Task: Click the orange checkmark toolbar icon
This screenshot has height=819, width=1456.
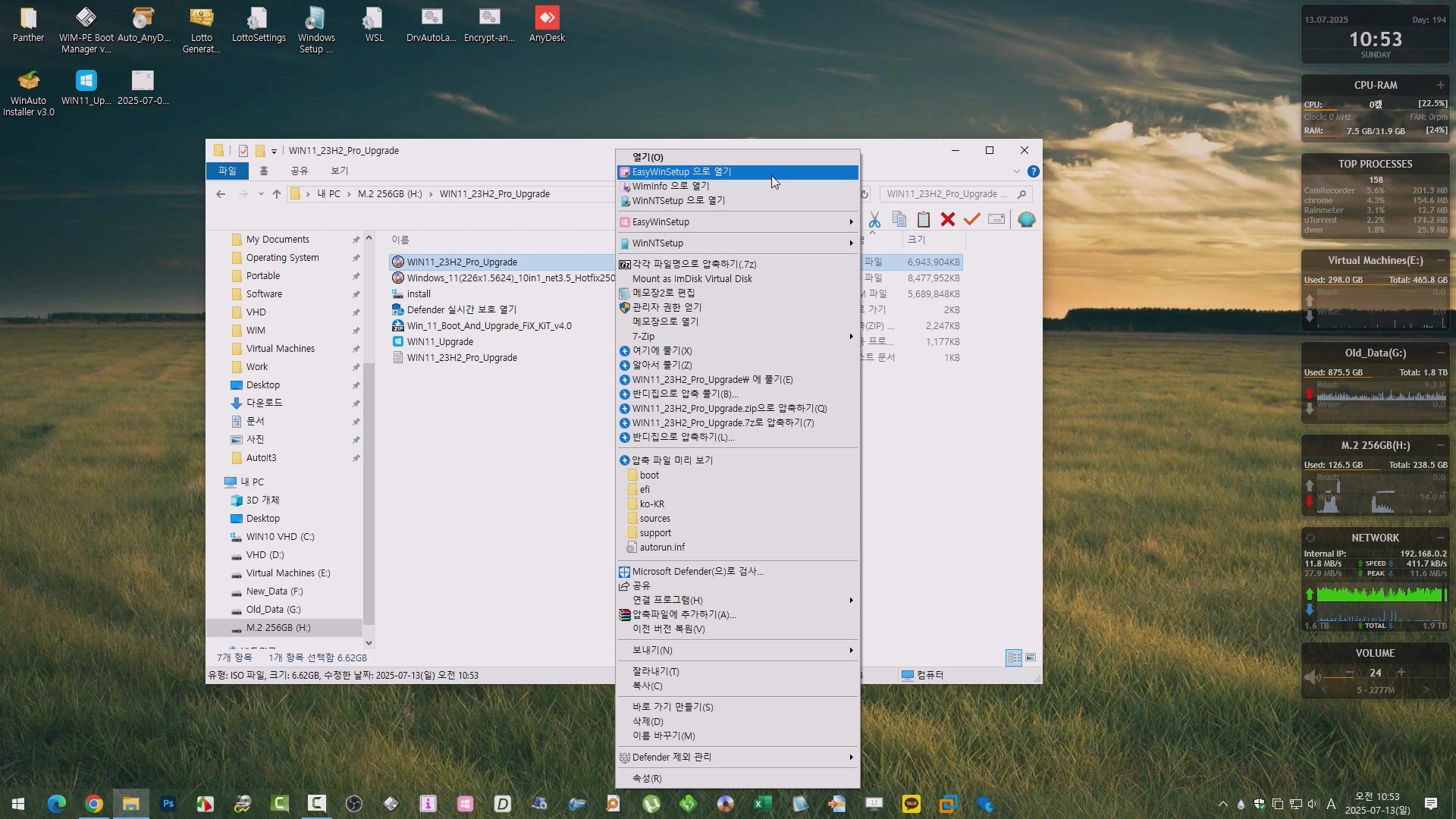Action: [971, 219]
